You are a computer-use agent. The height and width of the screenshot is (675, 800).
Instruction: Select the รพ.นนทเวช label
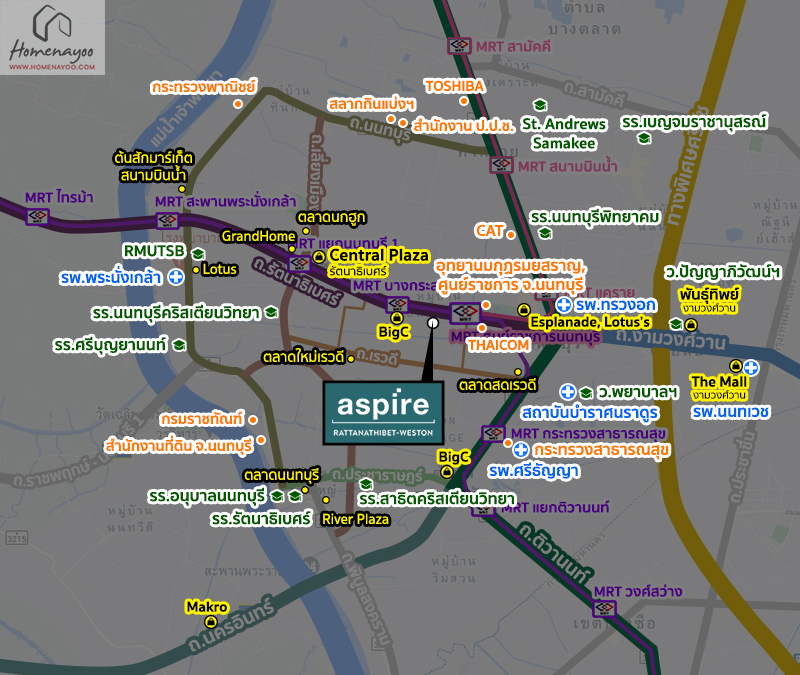[x=731, y=412]
